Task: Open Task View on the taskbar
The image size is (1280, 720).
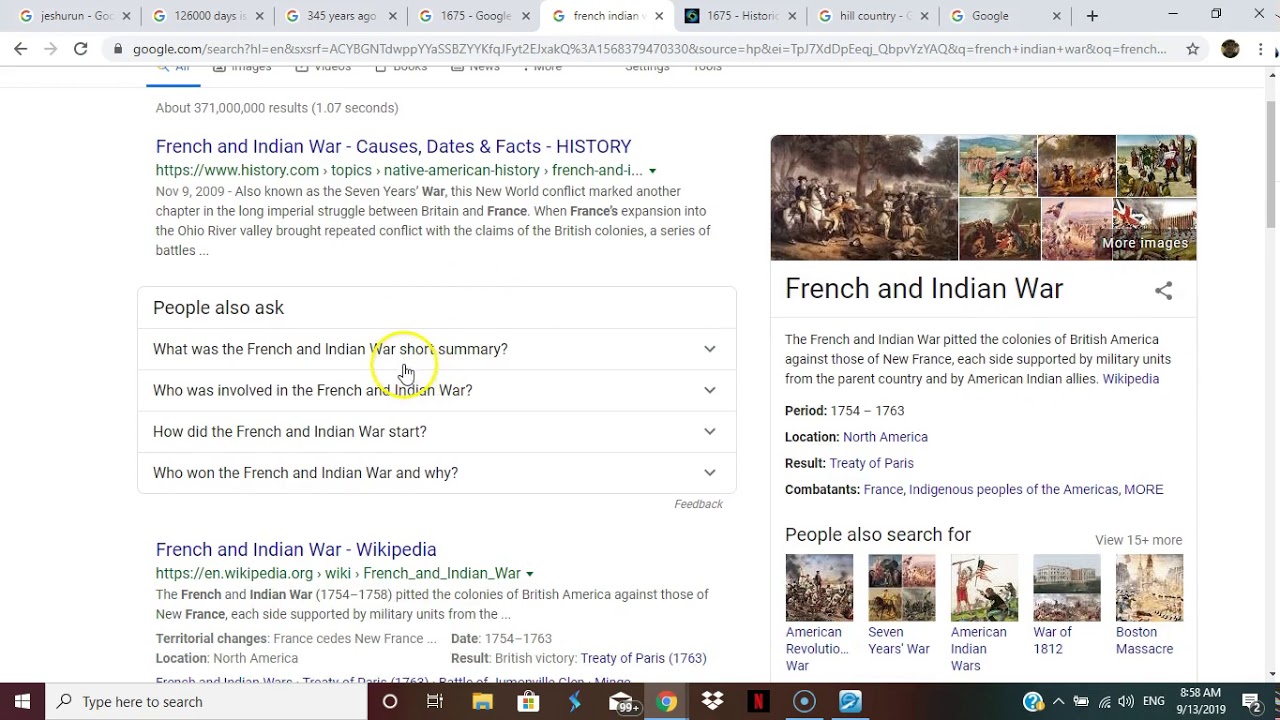Action: click(x=435, y=702)
